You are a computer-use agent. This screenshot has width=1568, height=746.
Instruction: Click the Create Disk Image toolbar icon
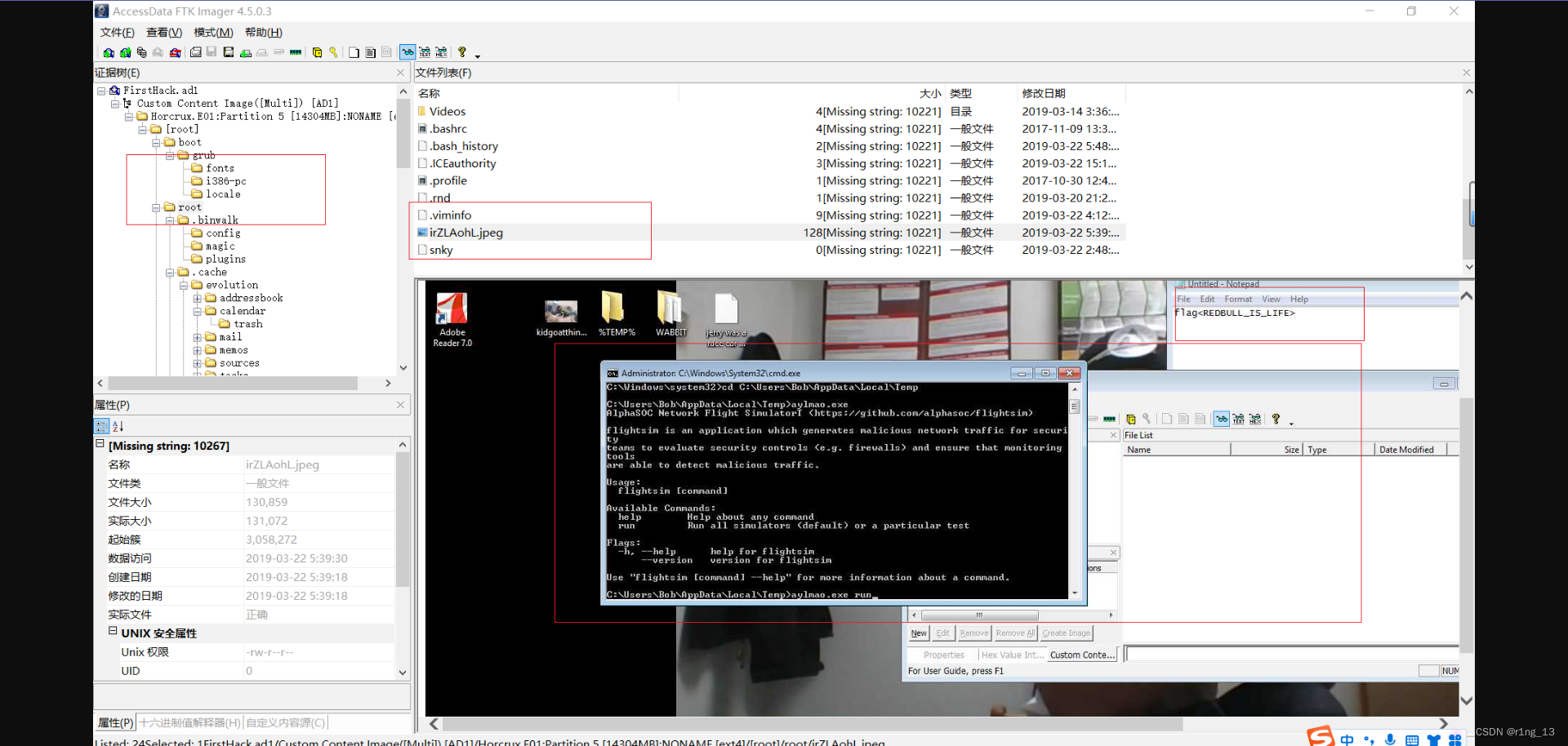(x=196, y=52)
